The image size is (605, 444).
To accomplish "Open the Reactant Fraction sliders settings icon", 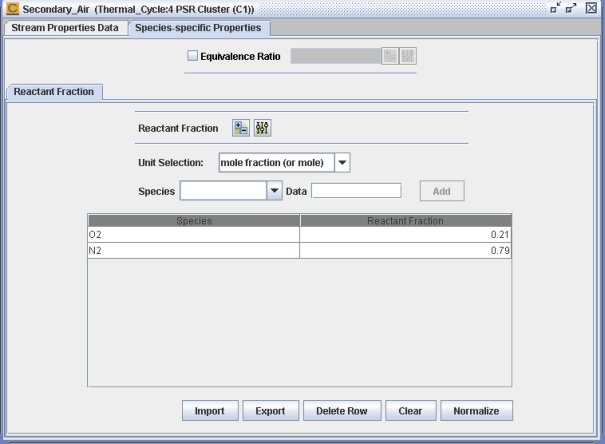I will pos(262,128).
